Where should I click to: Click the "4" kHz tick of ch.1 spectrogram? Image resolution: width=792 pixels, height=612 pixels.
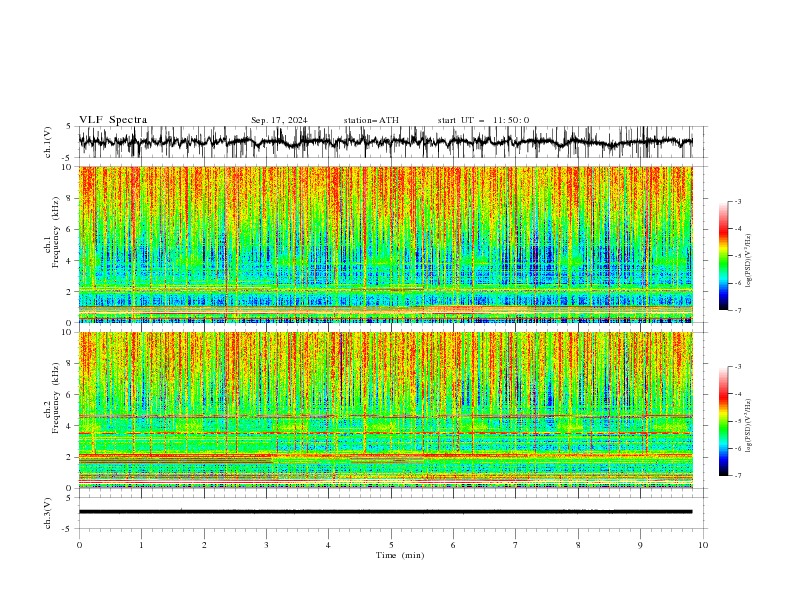70,261
